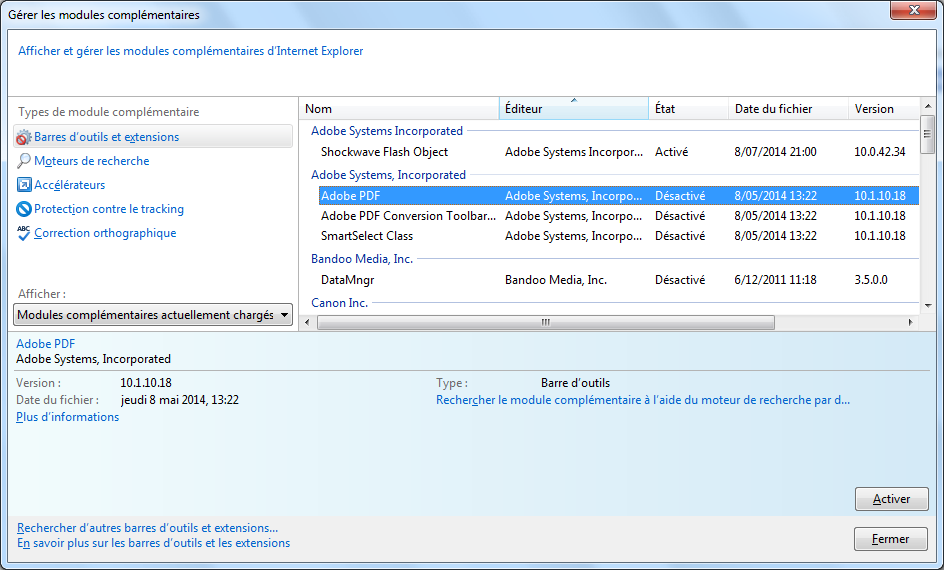
Task: Collapse the Adobe Systems Incorporated group
Action: click(x=387, y=131)
